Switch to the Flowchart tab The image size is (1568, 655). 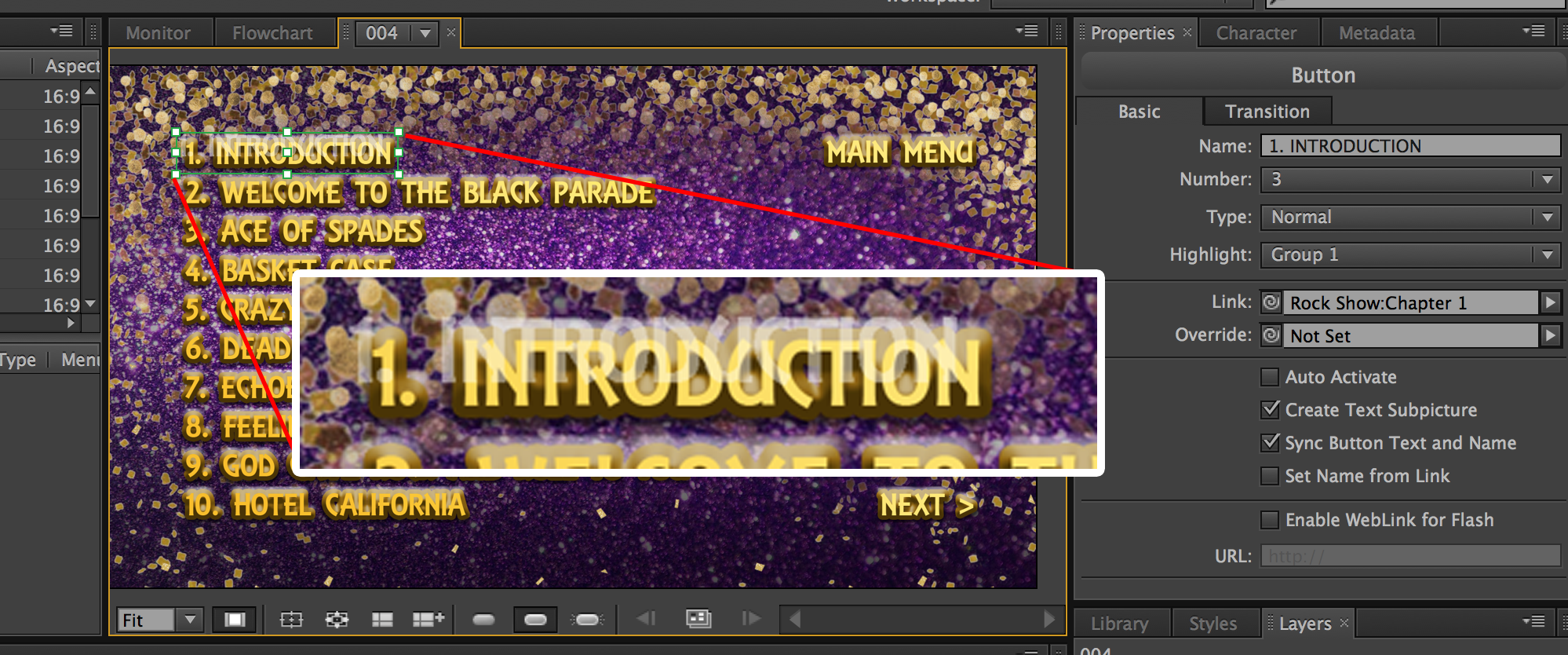[272, 33]
